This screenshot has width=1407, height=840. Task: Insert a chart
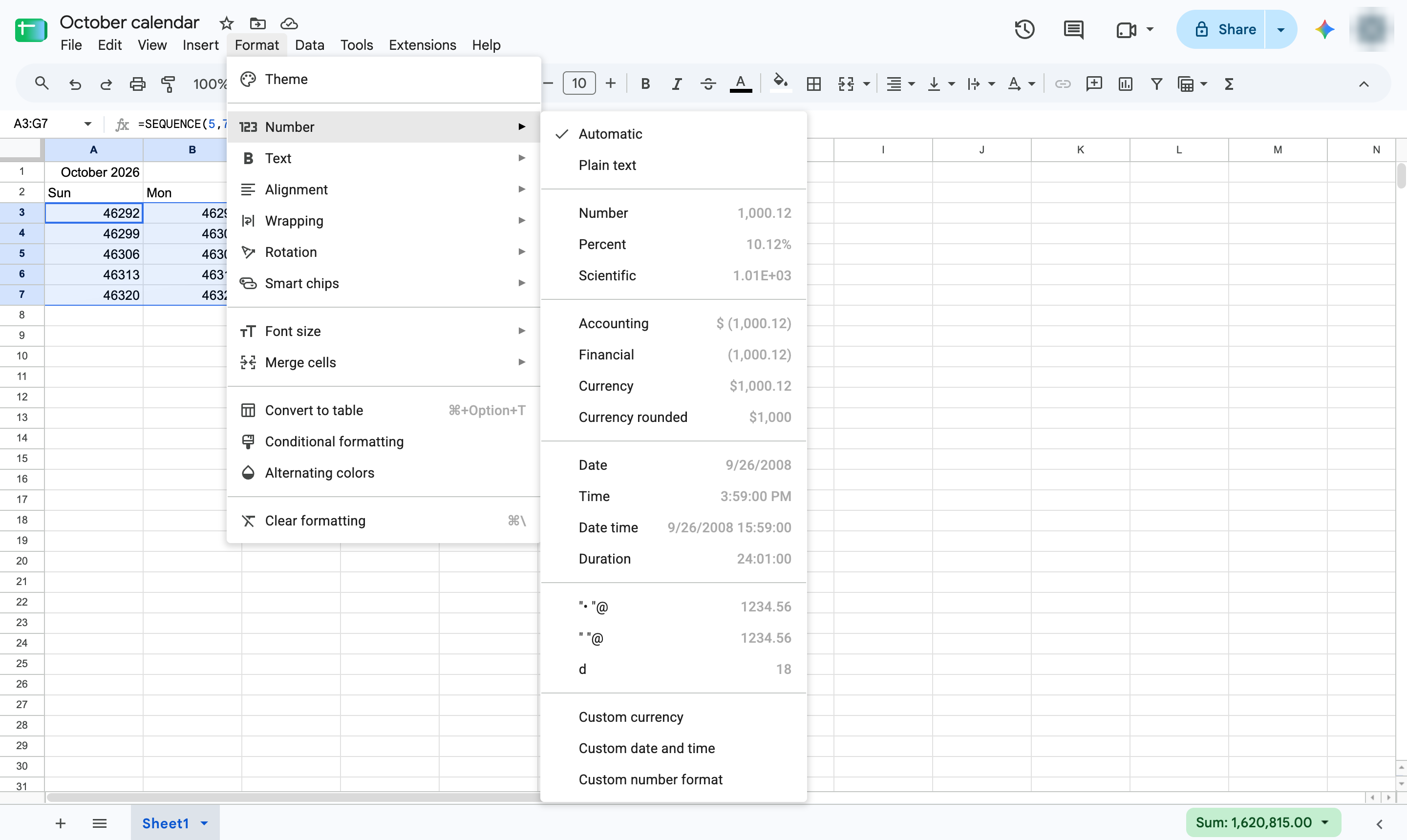[1125, 84]
